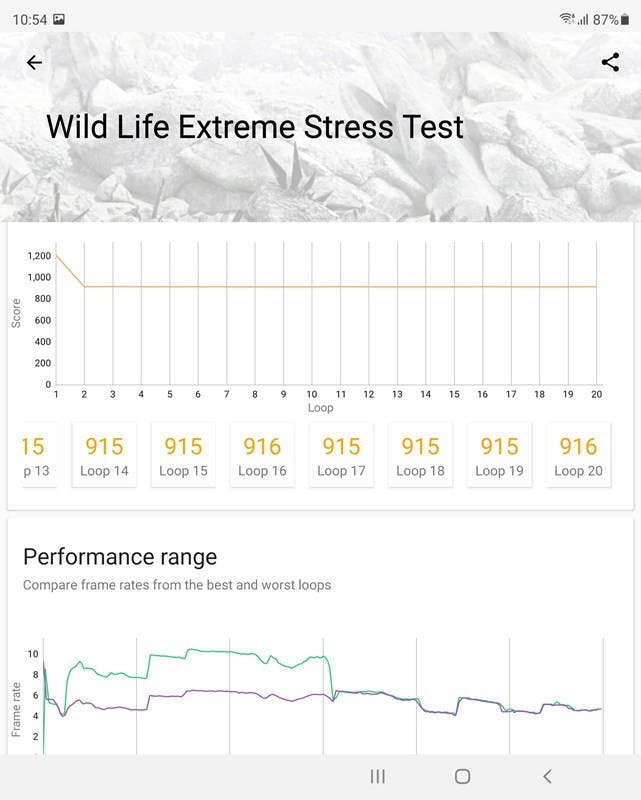
Task: Open the Loop 16 score card
Action: pos(262,455)
